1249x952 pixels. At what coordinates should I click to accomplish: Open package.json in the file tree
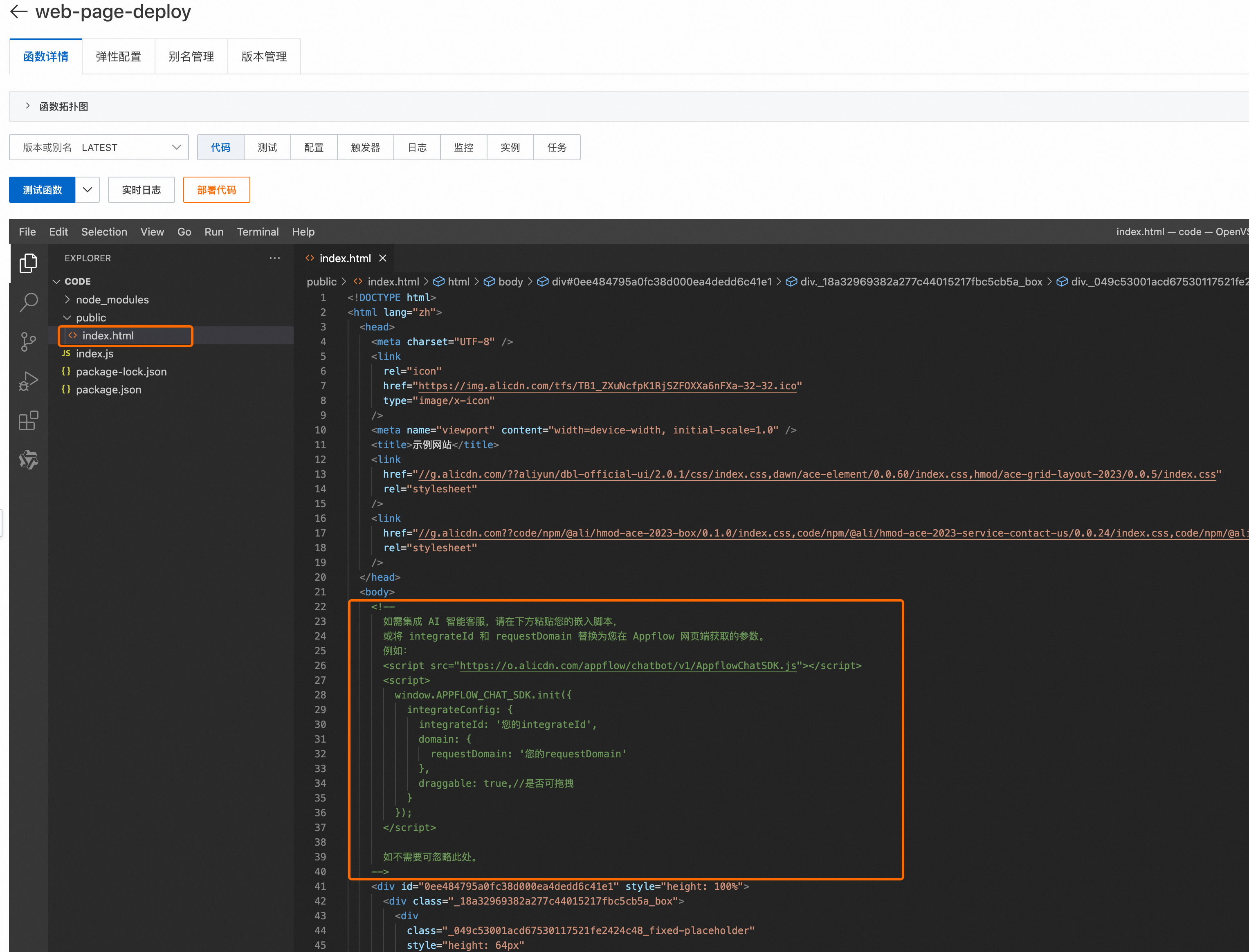(x=109, y=390)
